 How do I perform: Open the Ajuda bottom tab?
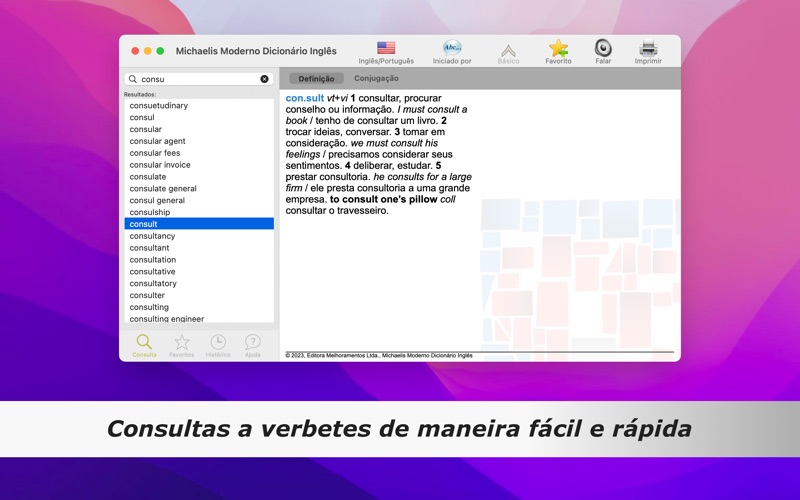(253, 345)
